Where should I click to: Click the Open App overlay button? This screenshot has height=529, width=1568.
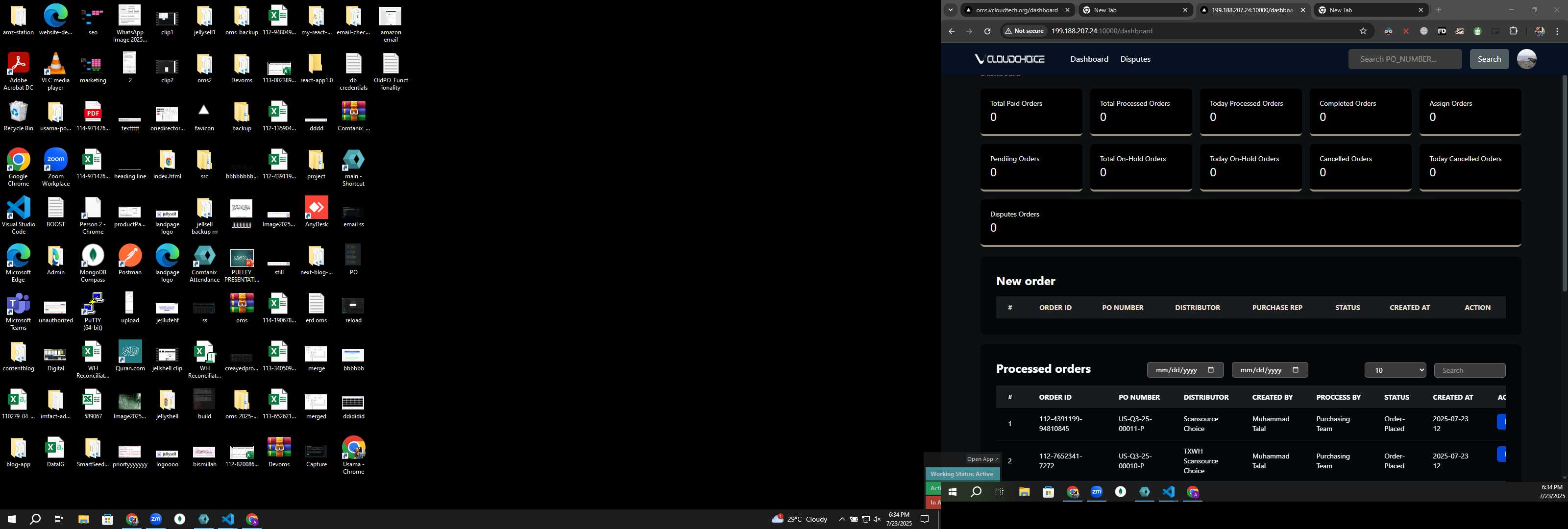tap(982, 459)
